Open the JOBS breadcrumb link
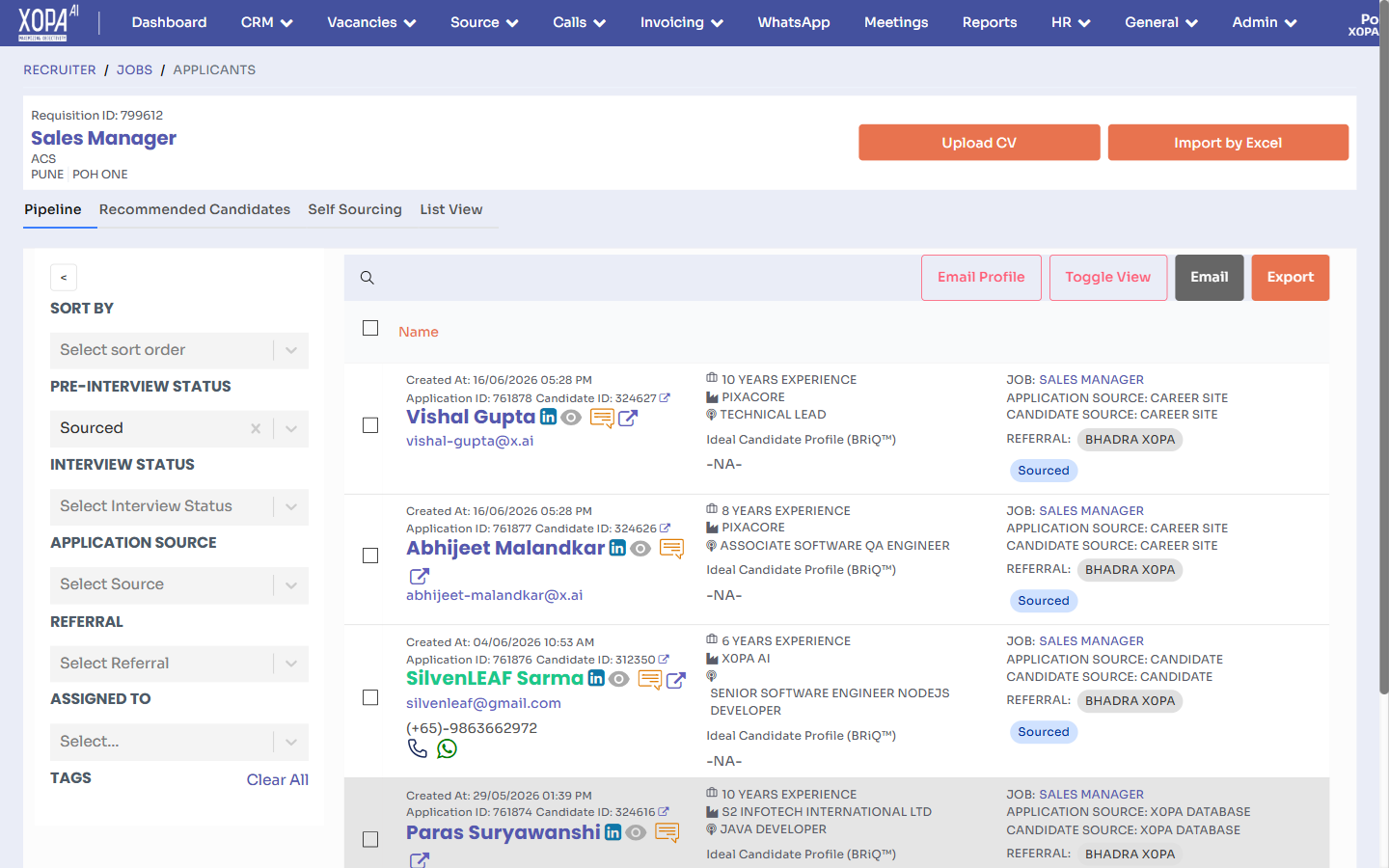 134,69
